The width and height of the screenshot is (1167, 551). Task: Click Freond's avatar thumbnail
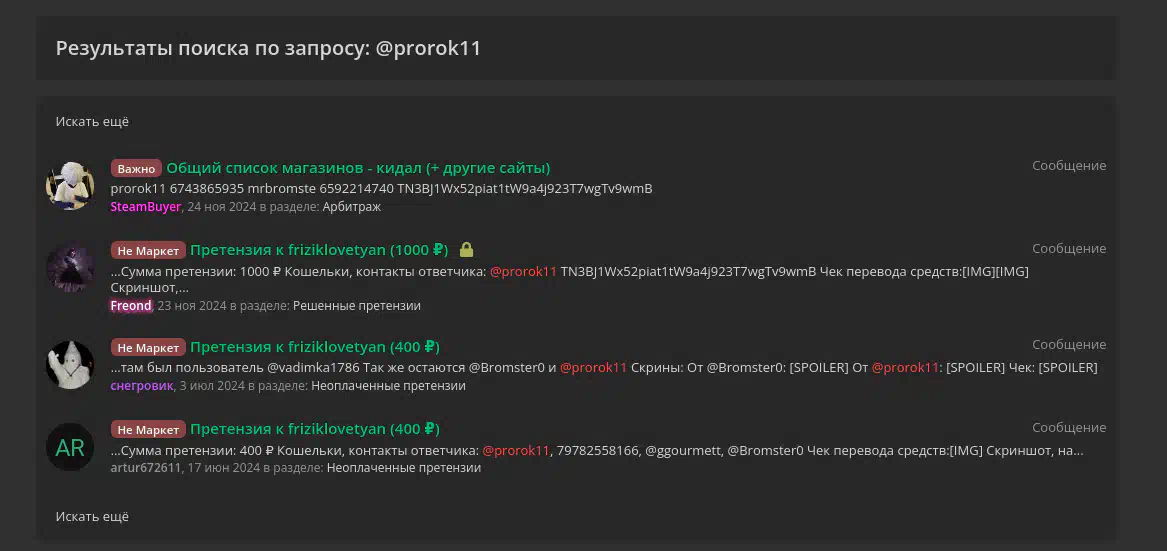pyautogui.click(x=70, y=268)
